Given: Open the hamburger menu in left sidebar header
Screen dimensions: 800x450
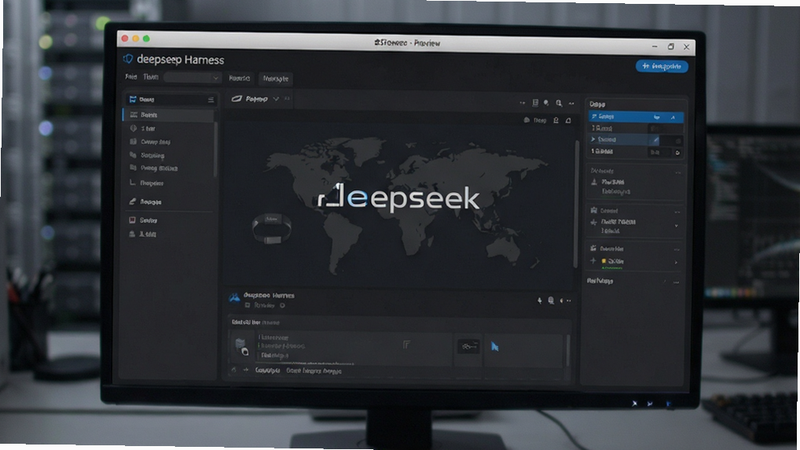Looking at the screenshot, I should coord(211,100).
